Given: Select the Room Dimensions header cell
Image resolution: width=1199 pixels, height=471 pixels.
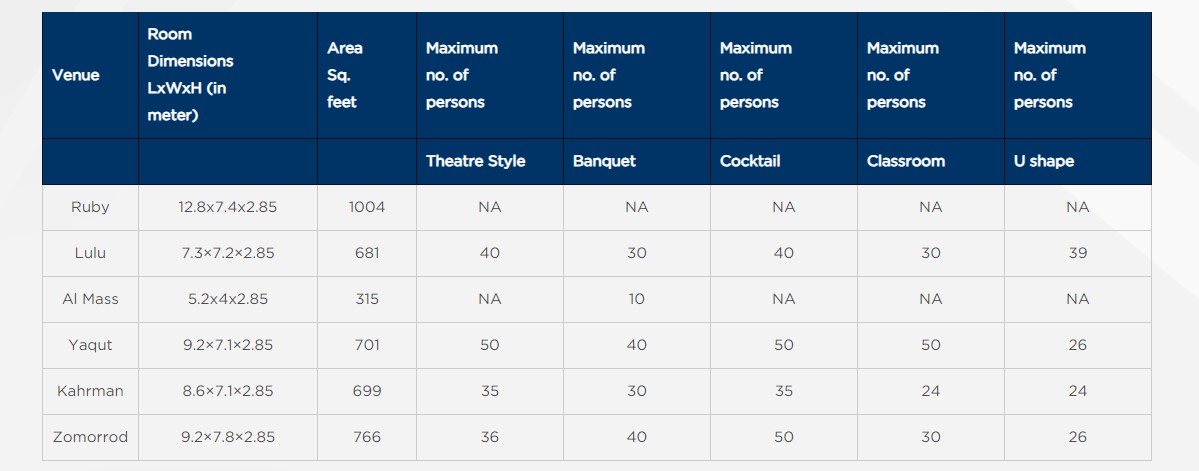Looking at the screenshot, I should point(190,75).
